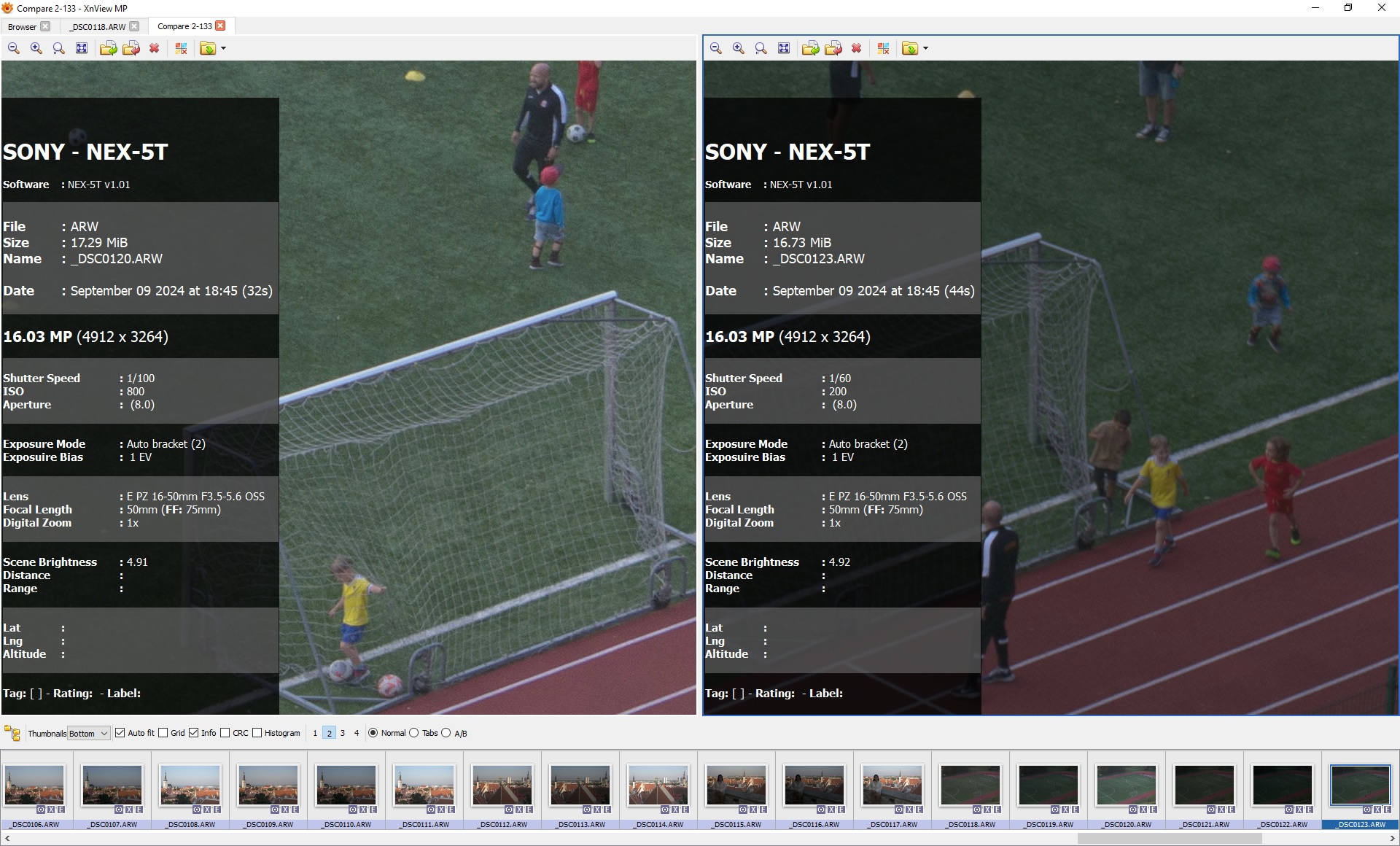1400x846 pixels.
Task: Click green-arrow folder icon in left pane
Action: [x=108, y=48]
